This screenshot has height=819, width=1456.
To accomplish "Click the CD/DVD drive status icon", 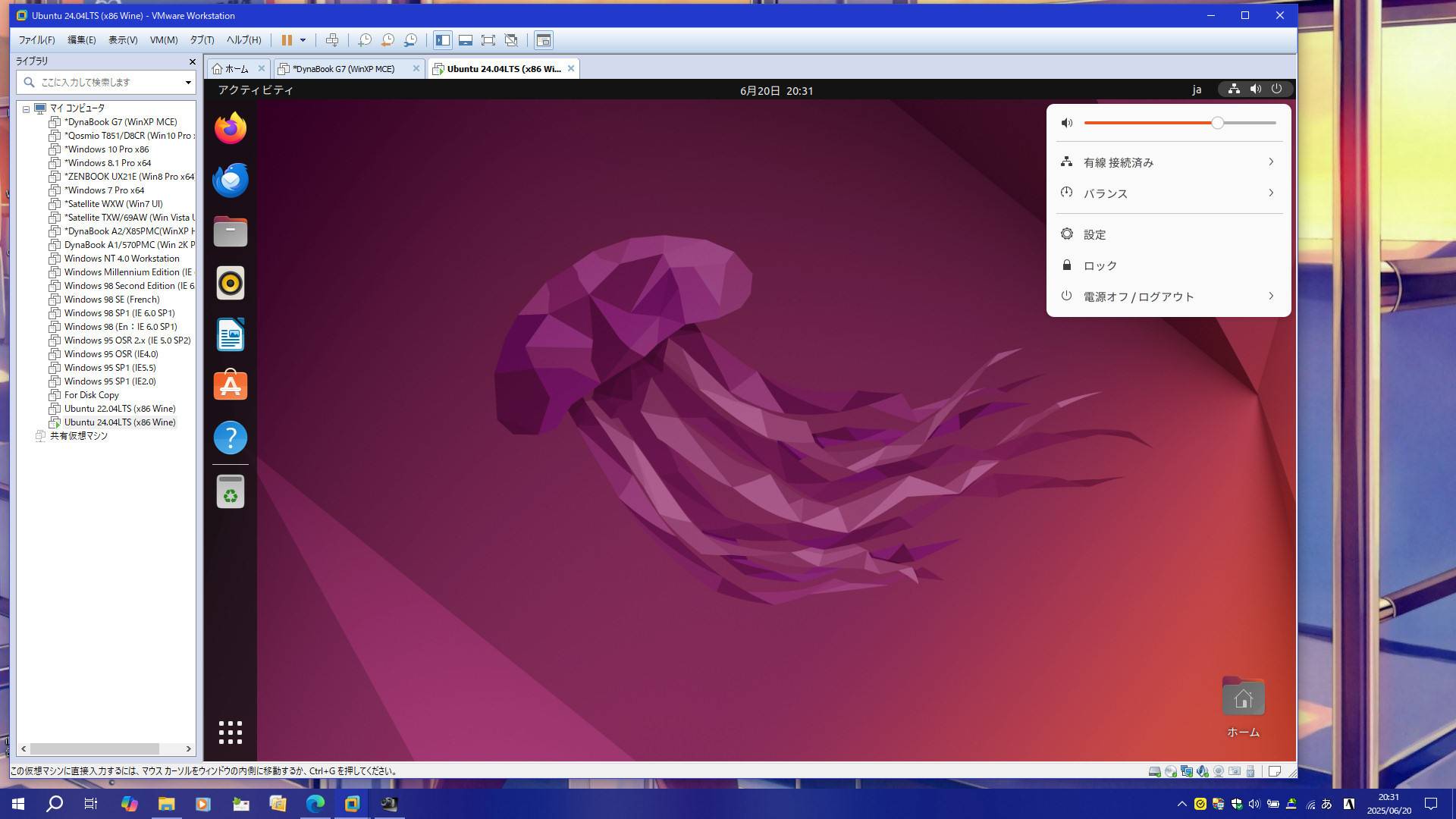I will coord(1171,771).
